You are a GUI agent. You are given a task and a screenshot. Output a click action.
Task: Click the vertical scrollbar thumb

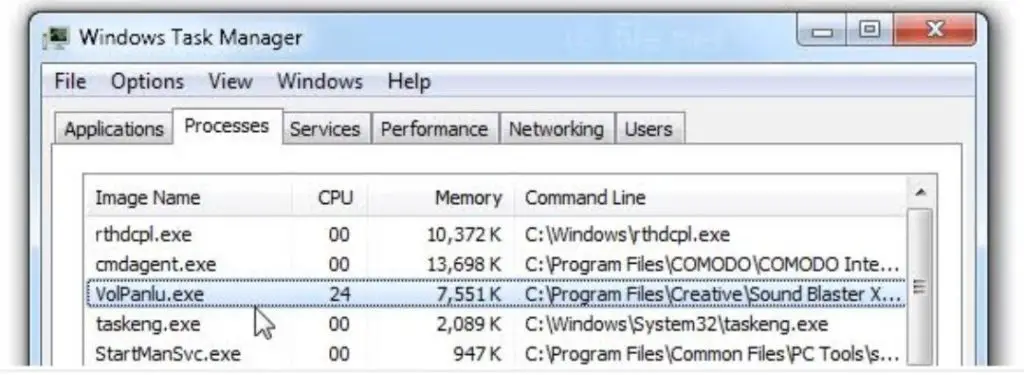point(920,286)
